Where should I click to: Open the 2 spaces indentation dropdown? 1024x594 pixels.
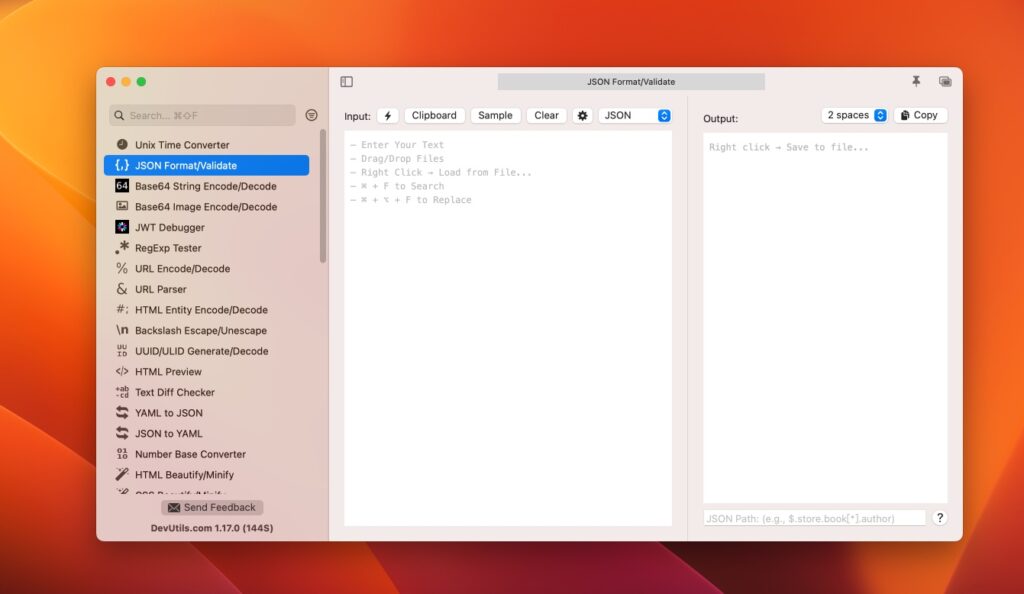click(853, 115)
